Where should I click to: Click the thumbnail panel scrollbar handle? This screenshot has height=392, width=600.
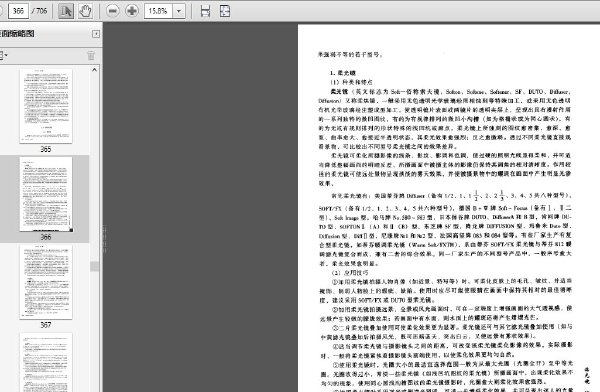[94, 266]
